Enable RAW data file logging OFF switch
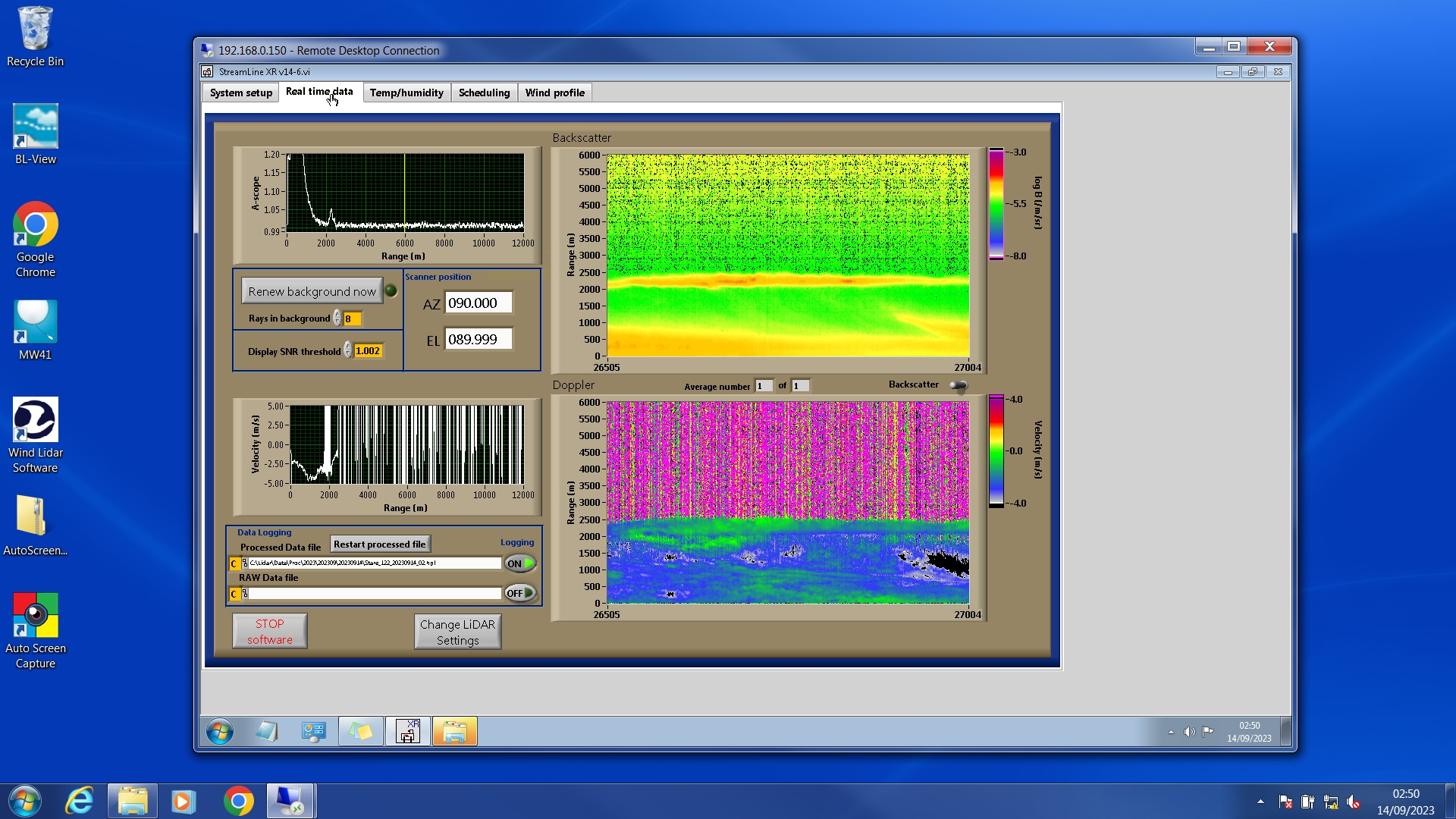Viewport: 1456px width, 819px height. [x=520, y=593]
